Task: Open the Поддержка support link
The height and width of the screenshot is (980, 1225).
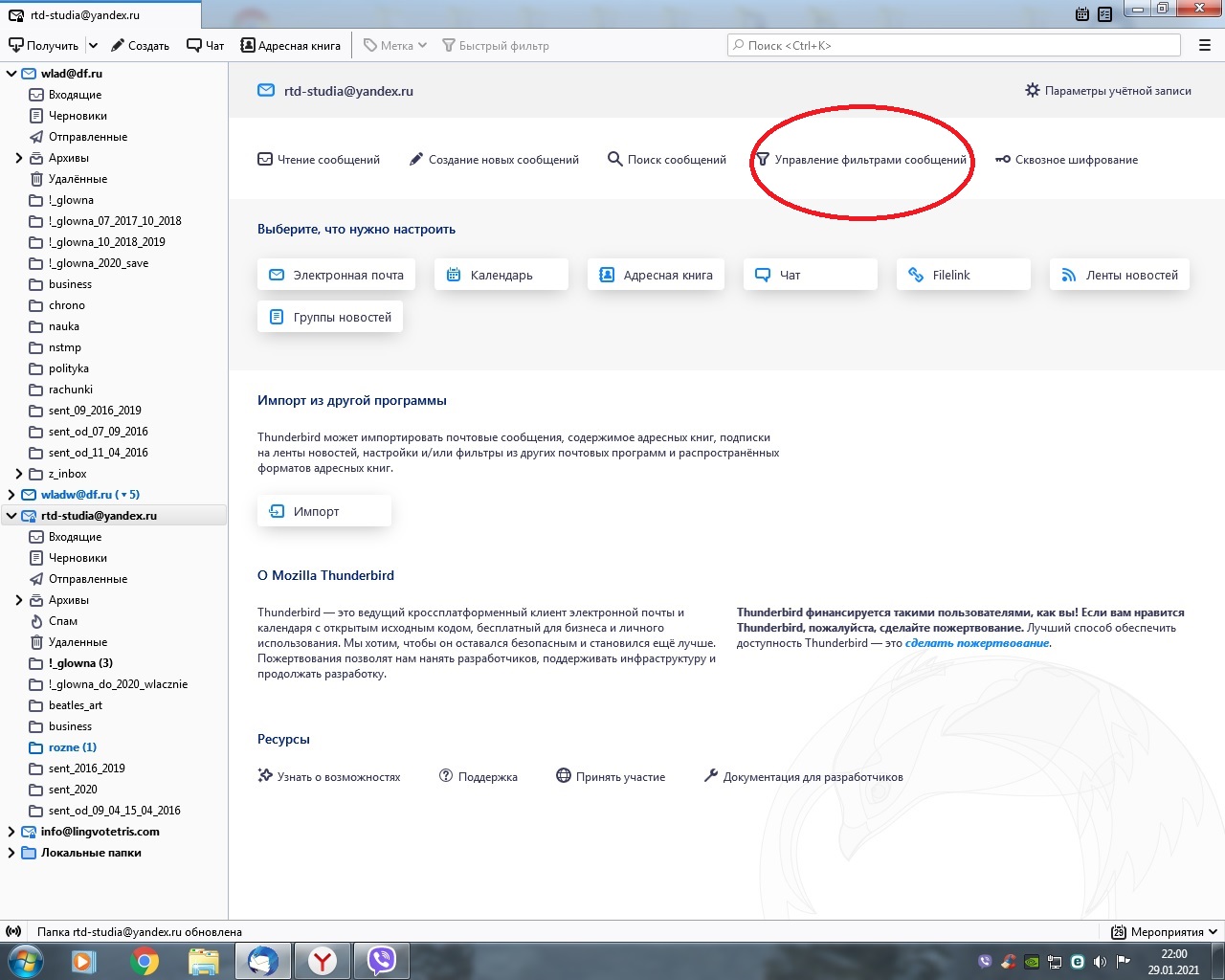Action: tap(479, 776)
